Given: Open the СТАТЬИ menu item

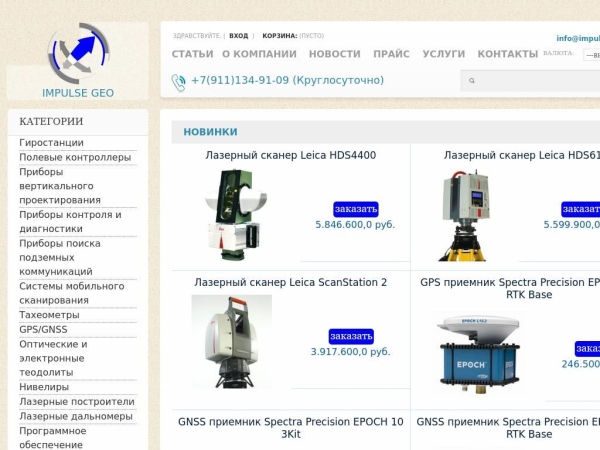Looking at the screenshot, I should (x=192, y=54).
